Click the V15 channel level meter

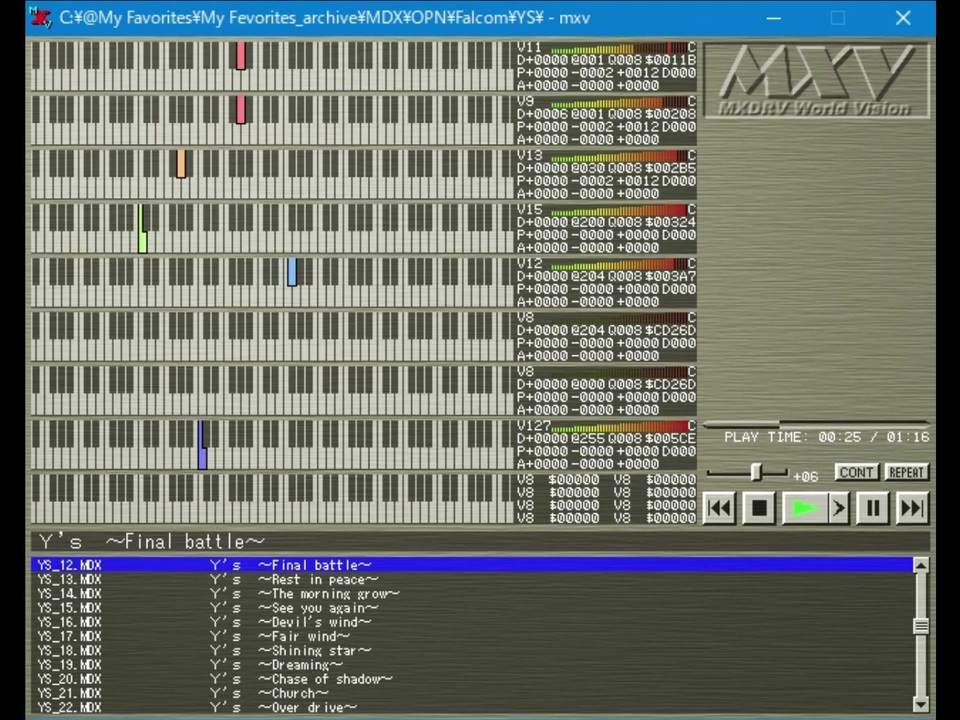tap(618, 211)
